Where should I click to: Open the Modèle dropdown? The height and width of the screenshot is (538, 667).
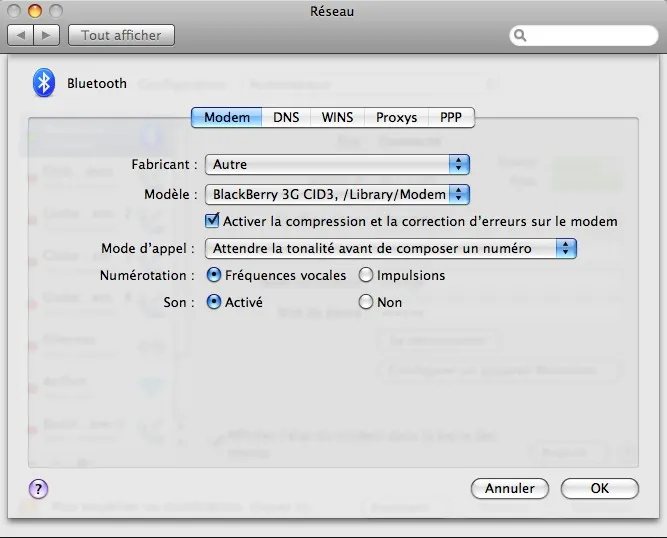tap(337, 194)
